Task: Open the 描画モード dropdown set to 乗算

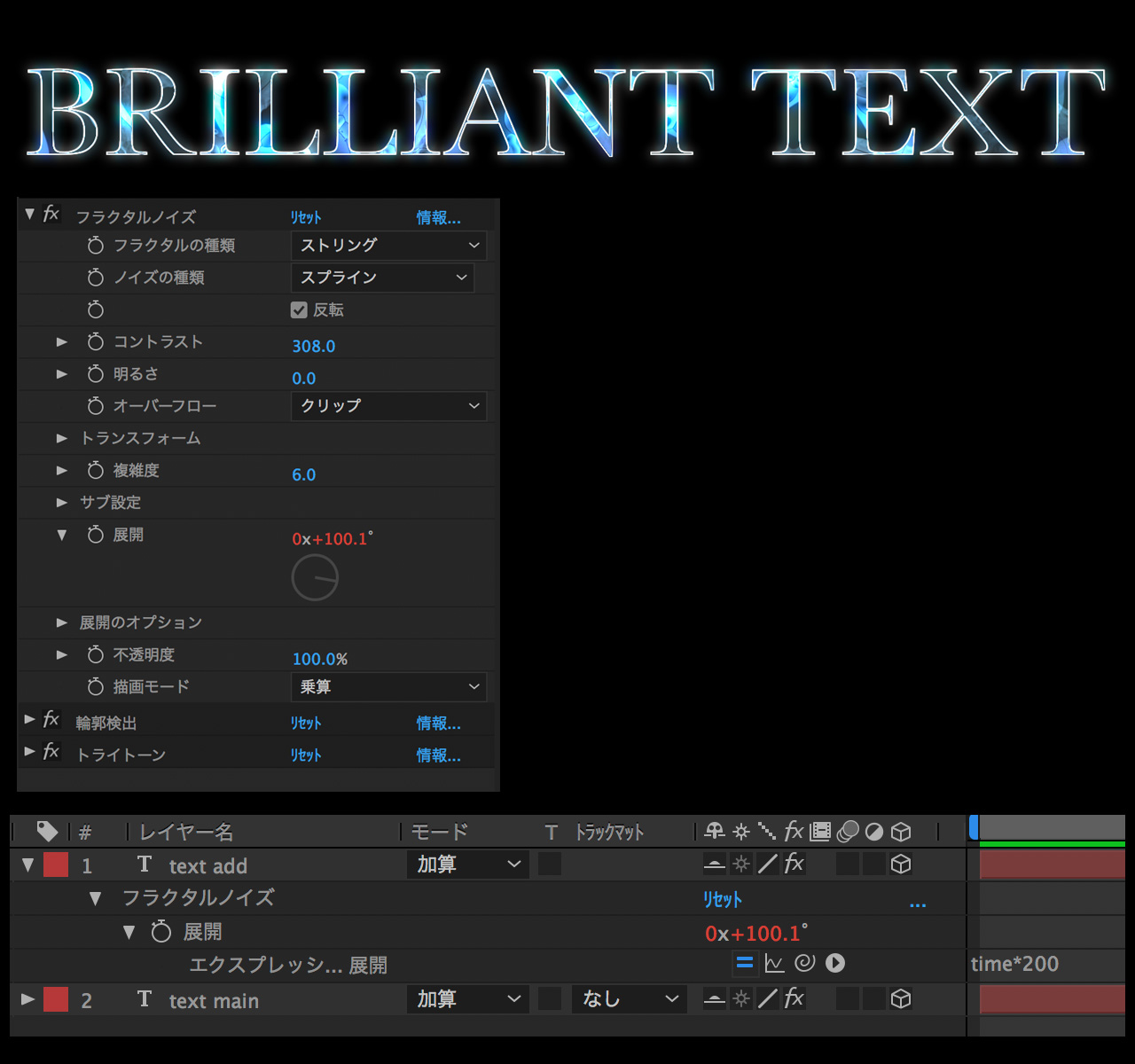Action: point(388,687)
